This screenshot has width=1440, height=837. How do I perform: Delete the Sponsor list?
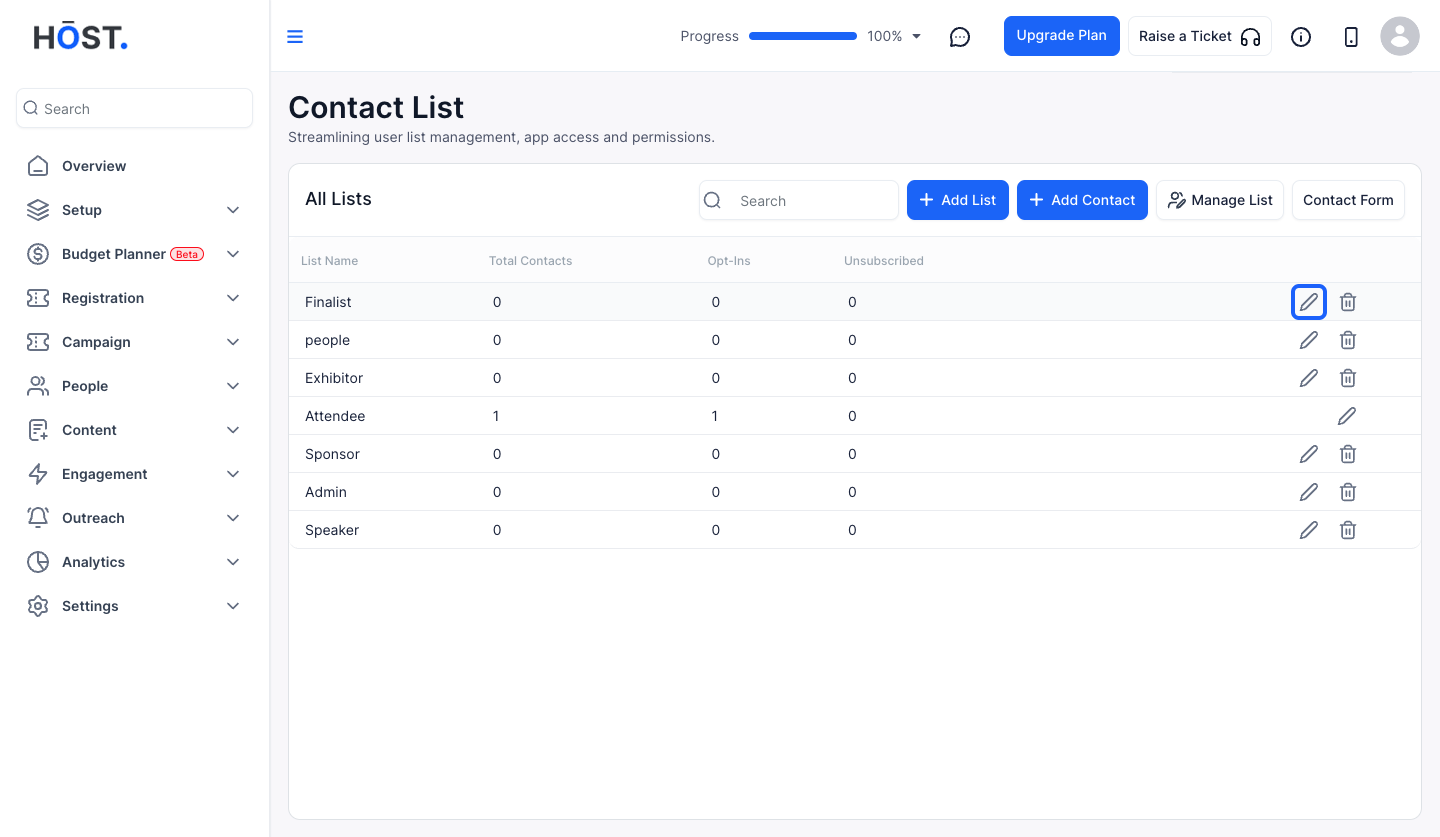tap(1348, 454)
